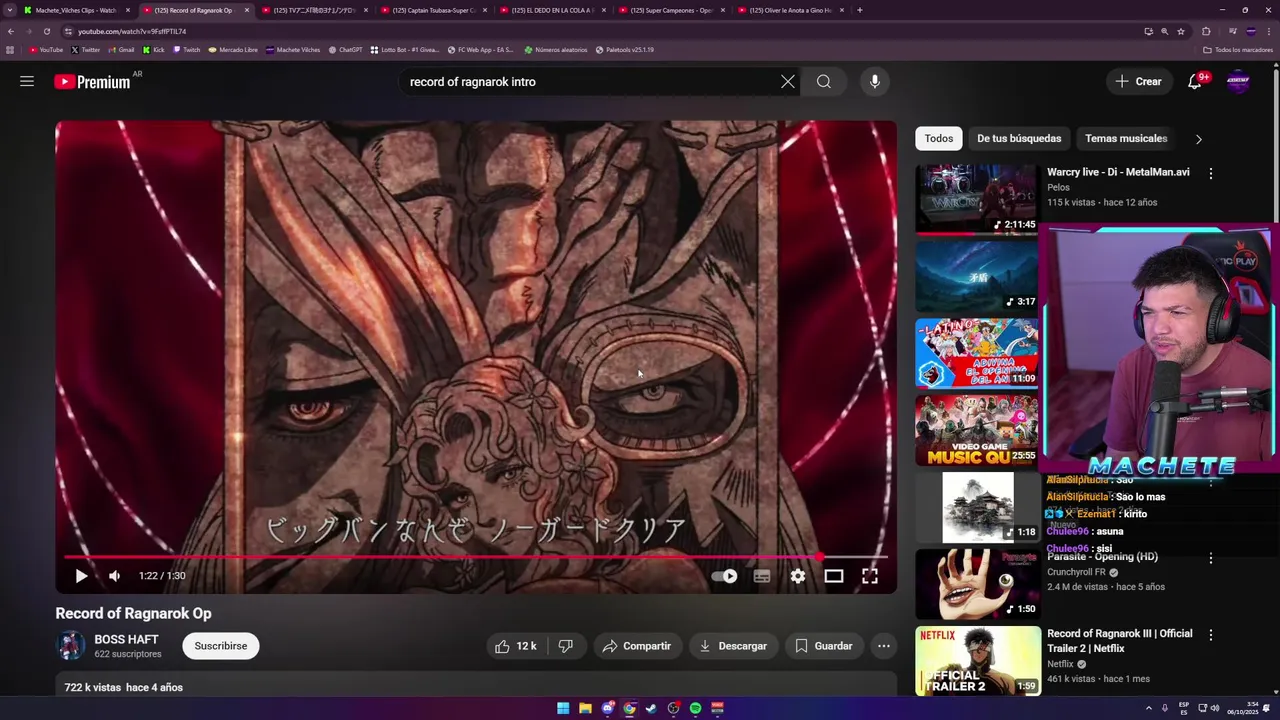The height and width of the screenshot is (720, 1280).
Task: Show hidden system tray icons
Action: coord(1148,708)
